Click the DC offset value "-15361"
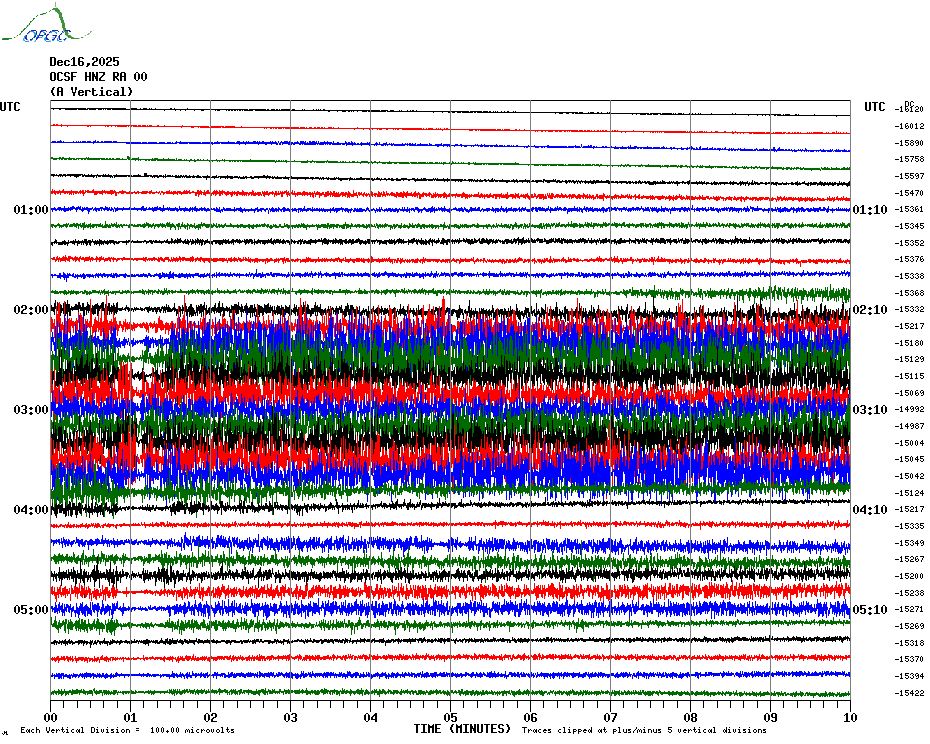930x744 pixels. [909, 209]
